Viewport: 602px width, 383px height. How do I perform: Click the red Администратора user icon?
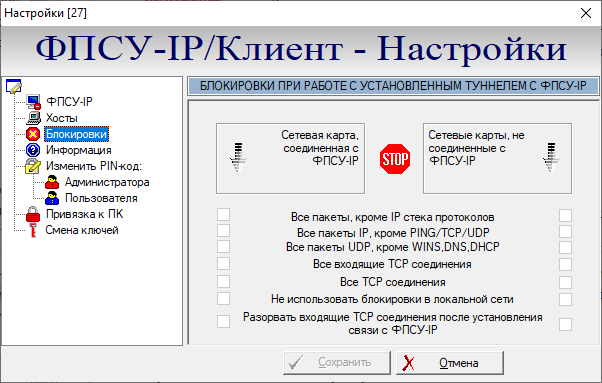tap(52, 182)
